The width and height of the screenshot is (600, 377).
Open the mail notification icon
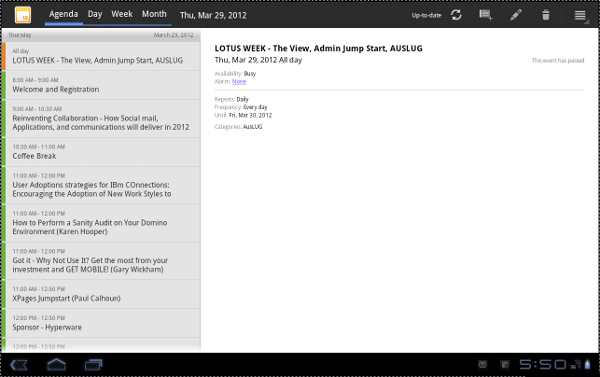point(483,365)
